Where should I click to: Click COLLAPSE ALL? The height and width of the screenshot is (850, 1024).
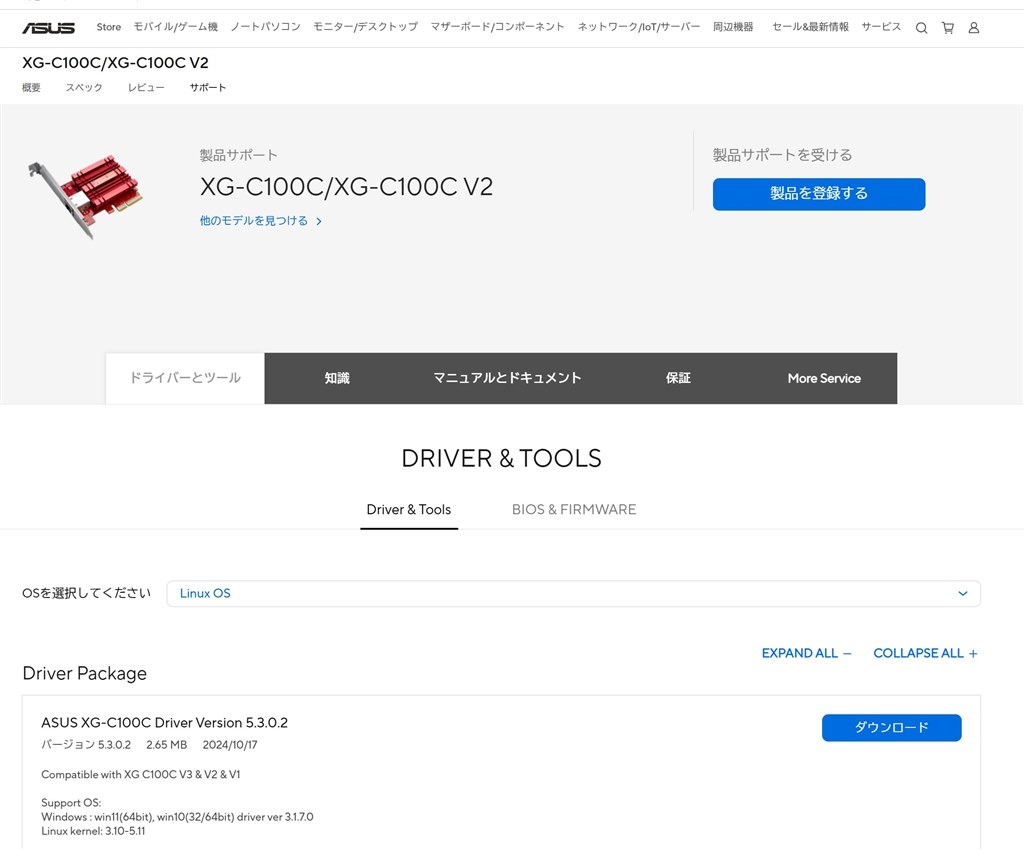[x=925, y=653]
